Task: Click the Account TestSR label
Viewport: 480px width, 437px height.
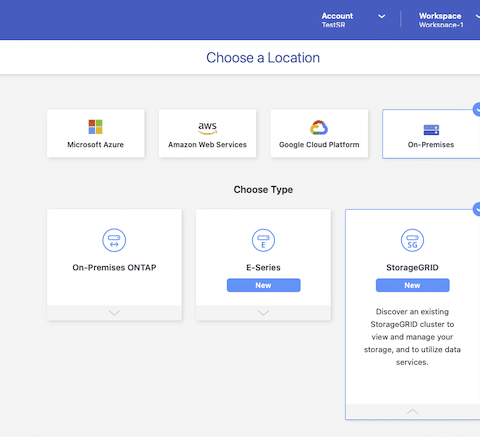Action: (x=337, y=20)
